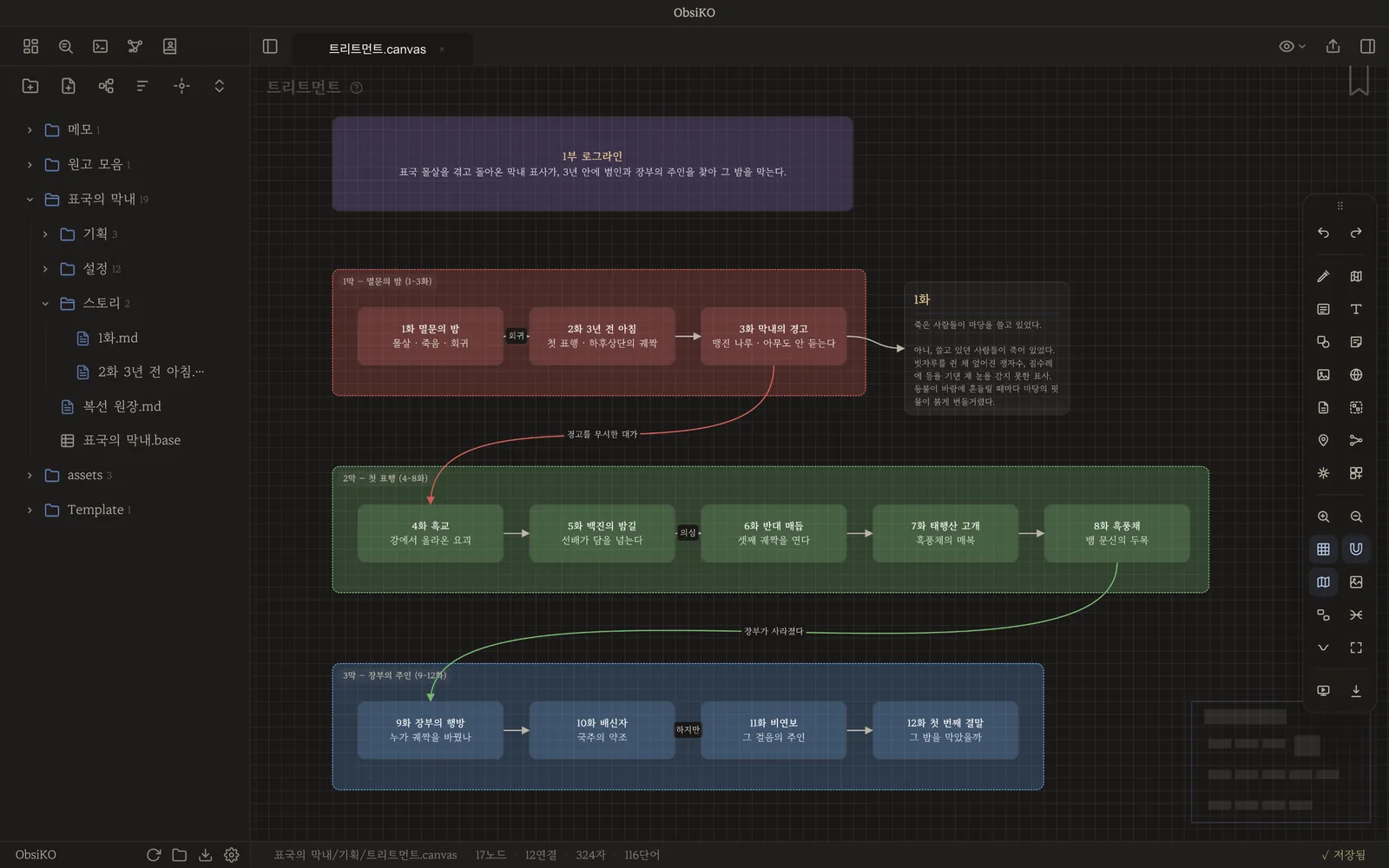Add a sticky note card tool
Image resolution: width=1389 pixels, height=868 pixels.
[1356, 342]
